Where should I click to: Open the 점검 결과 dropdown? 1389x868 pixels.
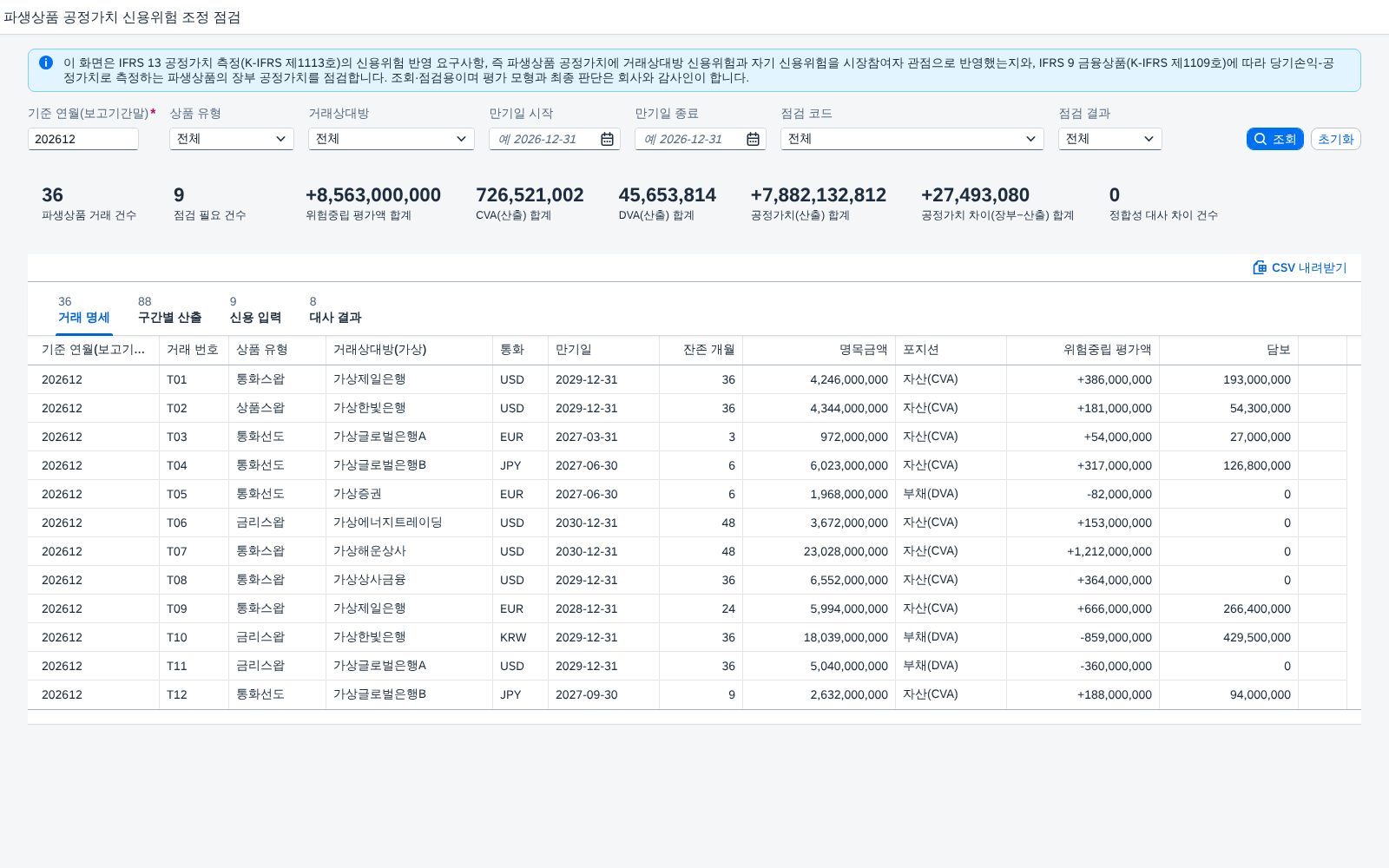point(1110,139)
